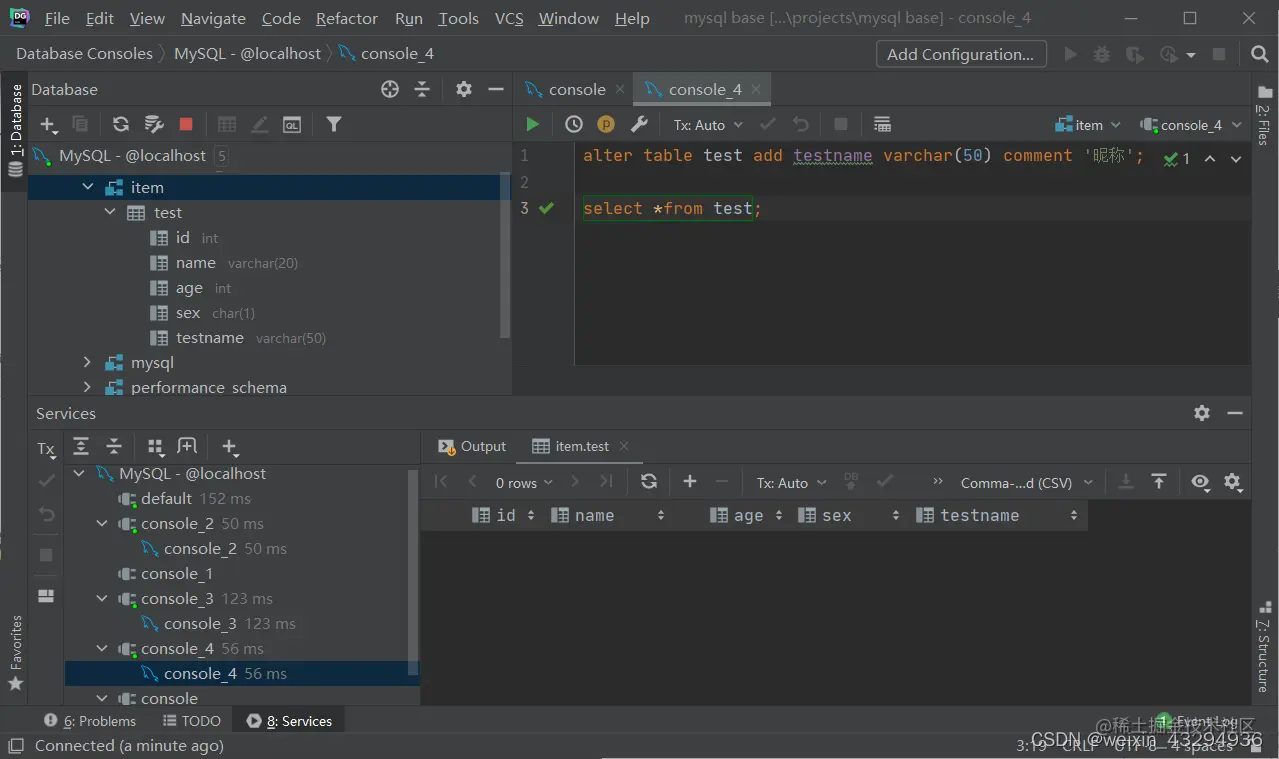This screenshot has height=759, width=1279.
Task: Select the item.test result tab
Action: click(582, 446)
